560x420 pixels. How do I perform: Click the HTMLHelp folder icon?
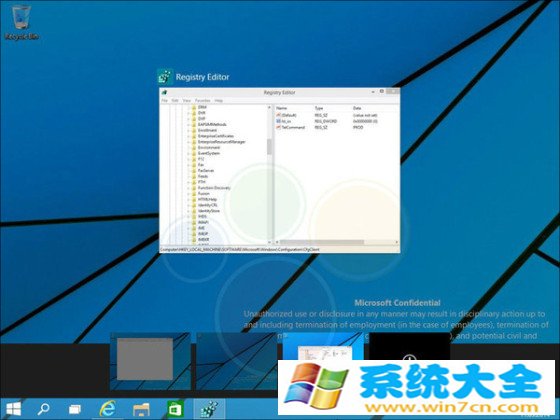coord(194,199)
